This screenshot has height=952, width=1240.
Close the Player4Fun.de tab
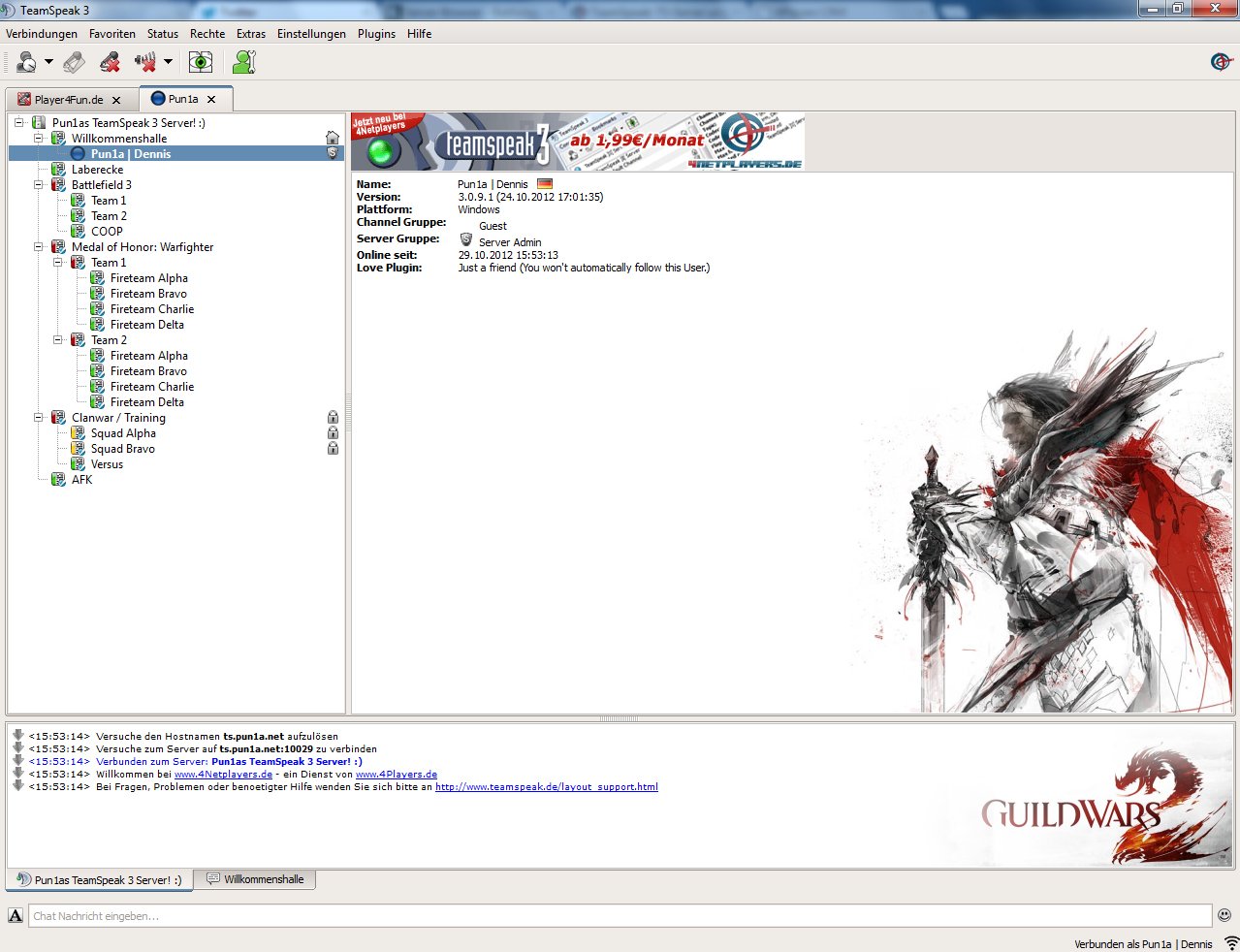point(116,100)
